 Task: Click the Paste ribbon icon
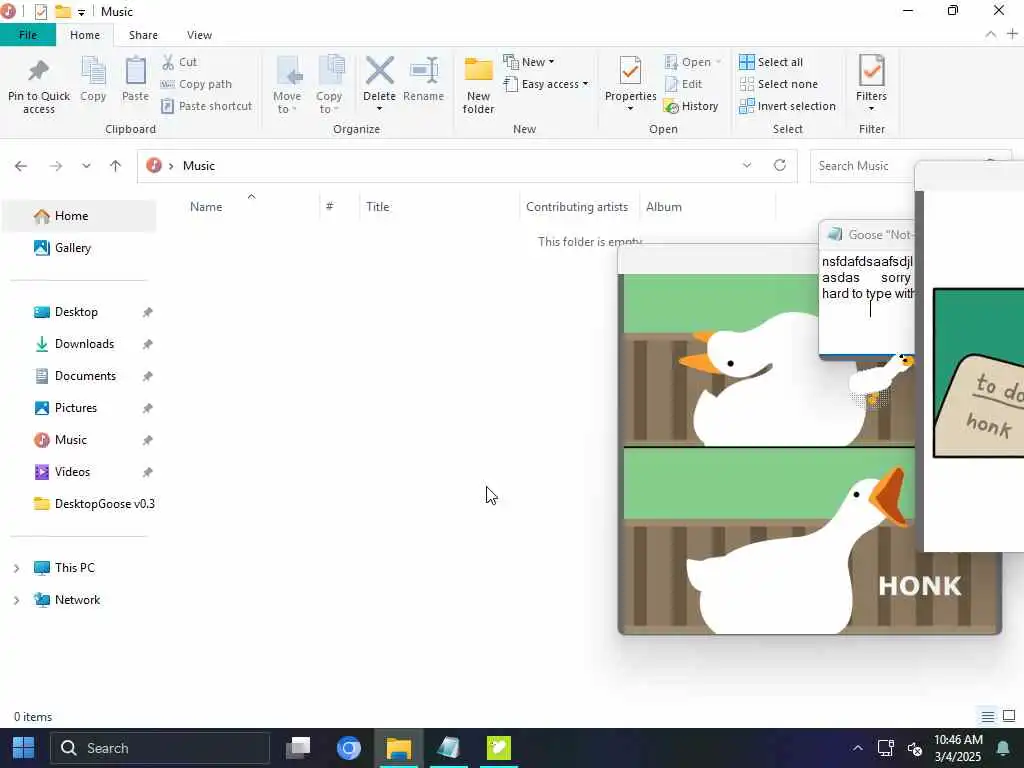[x=135, y=79]
